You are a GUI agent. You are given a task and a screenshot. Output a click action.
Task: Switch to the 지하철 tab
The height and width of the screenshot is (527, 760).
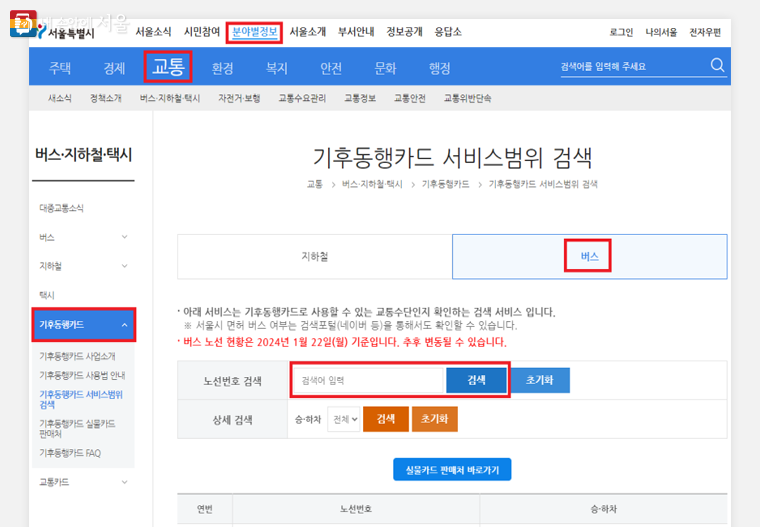pos(315,256)
